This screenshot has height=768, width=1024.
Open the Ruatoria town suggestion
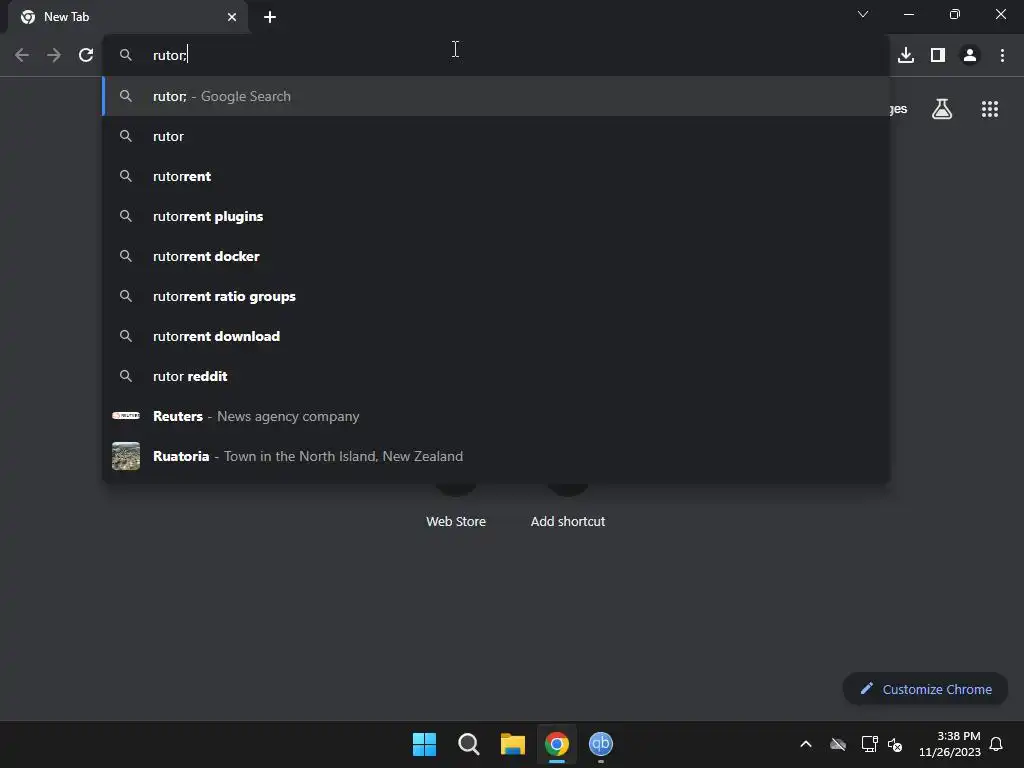(496, 456)
